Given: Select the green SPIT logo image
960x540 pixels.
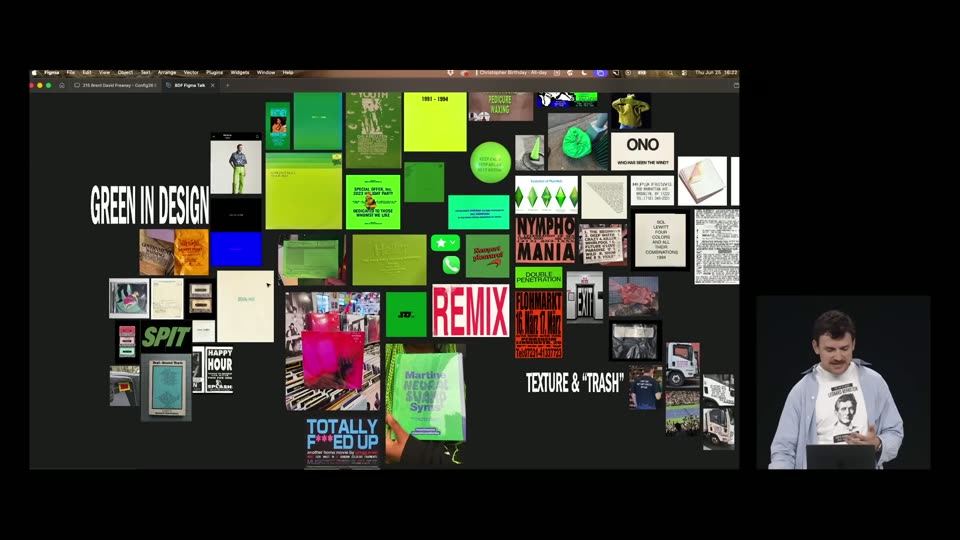Looking at the screenshot, I should 166,337.
